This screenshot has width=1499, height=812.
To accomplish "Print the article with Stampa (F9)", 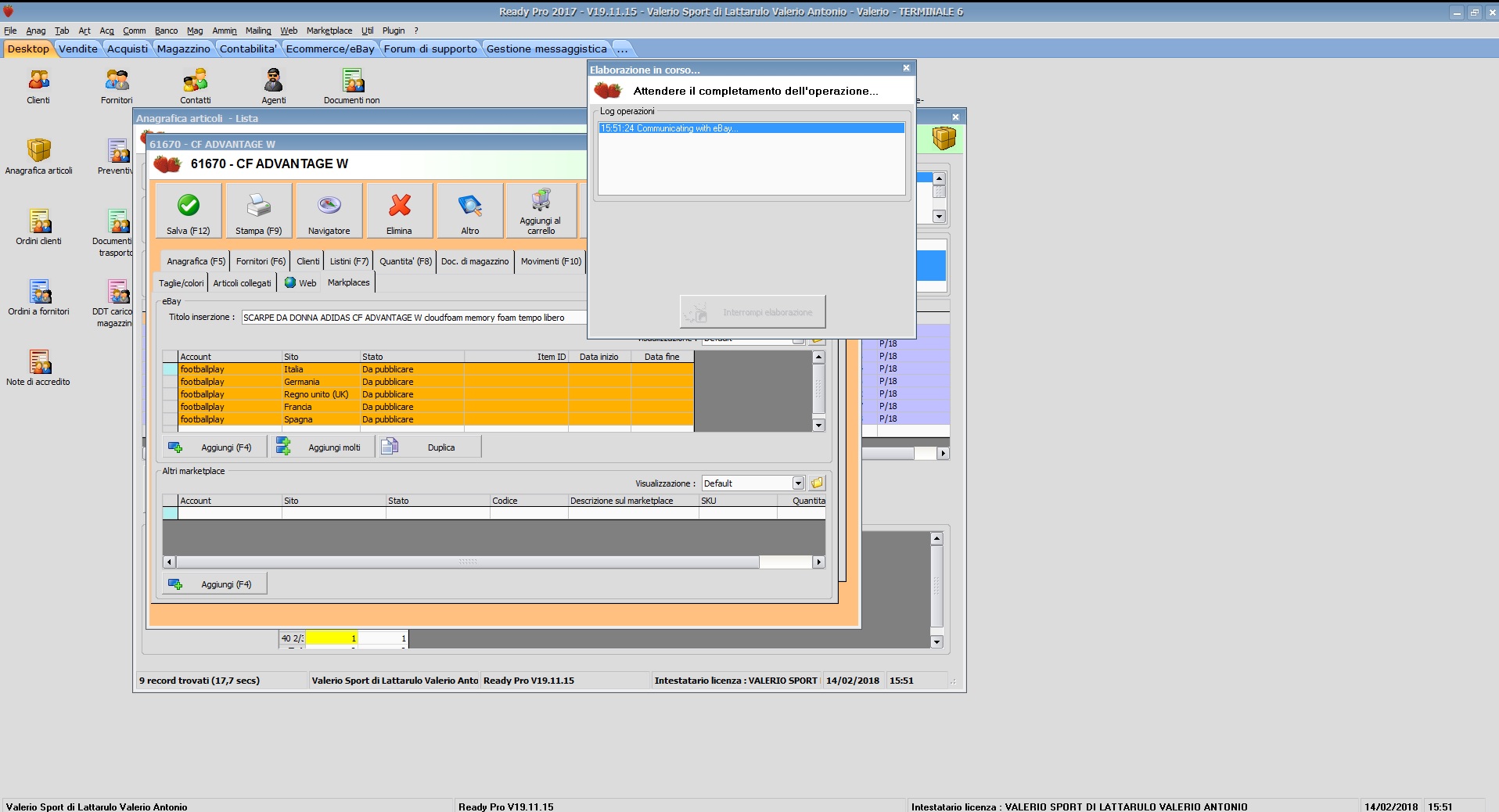I will pyautogui.click(x=258, y=210).
